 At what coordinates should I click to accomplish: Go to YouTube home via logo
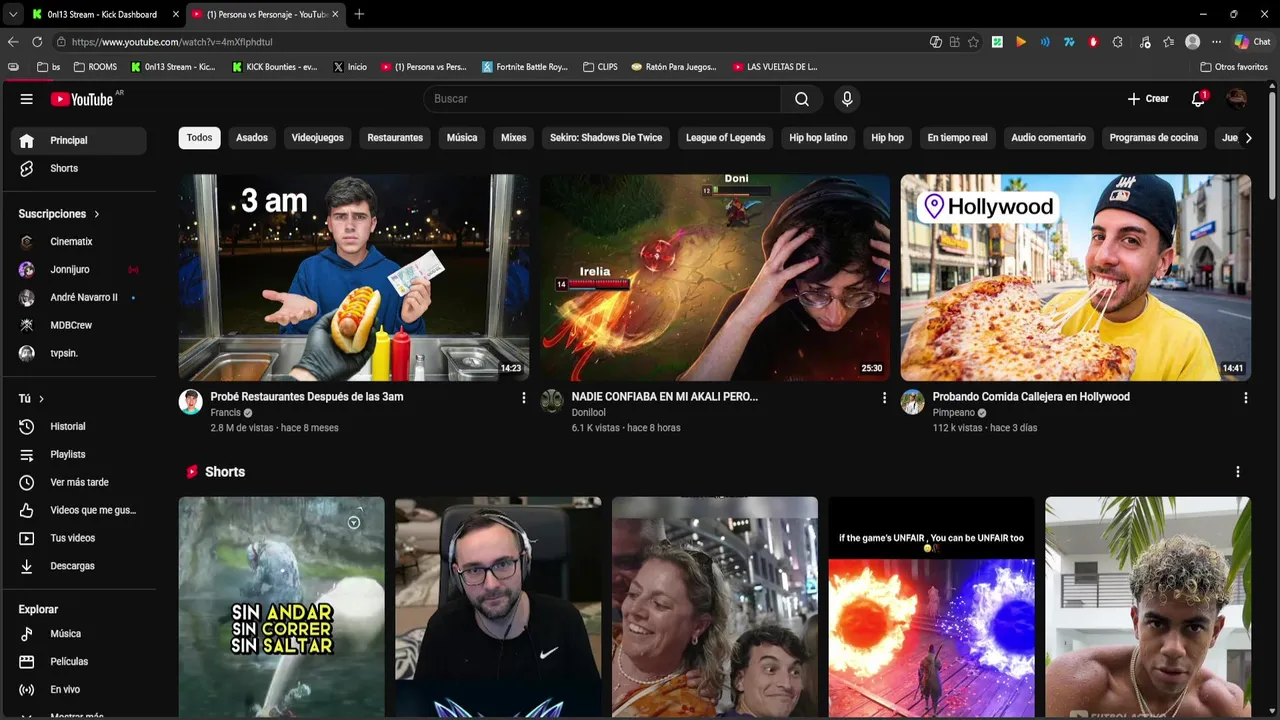[82, 99]
